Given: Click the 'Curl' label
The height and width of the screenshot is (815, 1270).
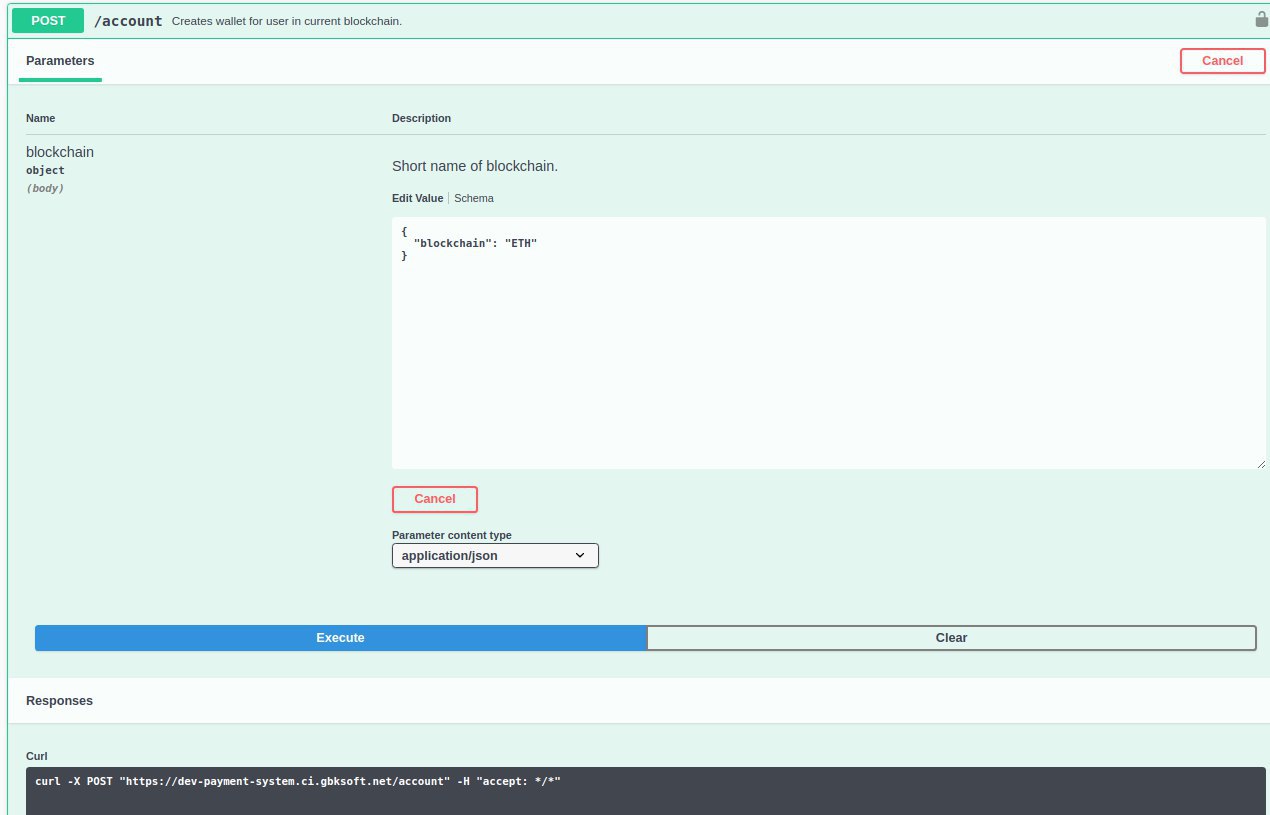Looking at the screenshot, I should coord(37,756).
